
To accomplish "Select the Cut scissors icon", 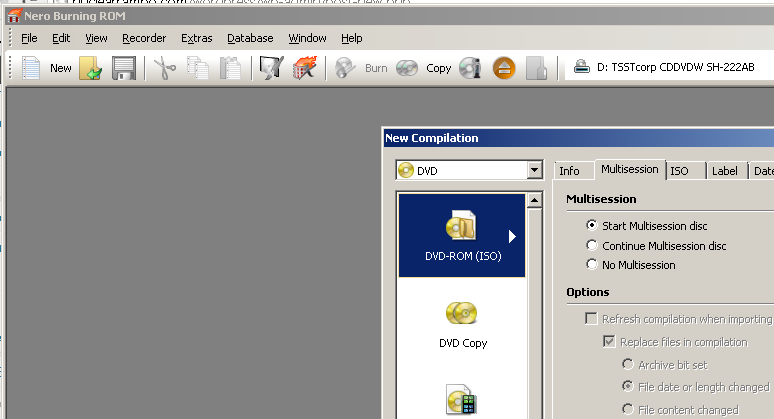I will click(x=164, y=68).
